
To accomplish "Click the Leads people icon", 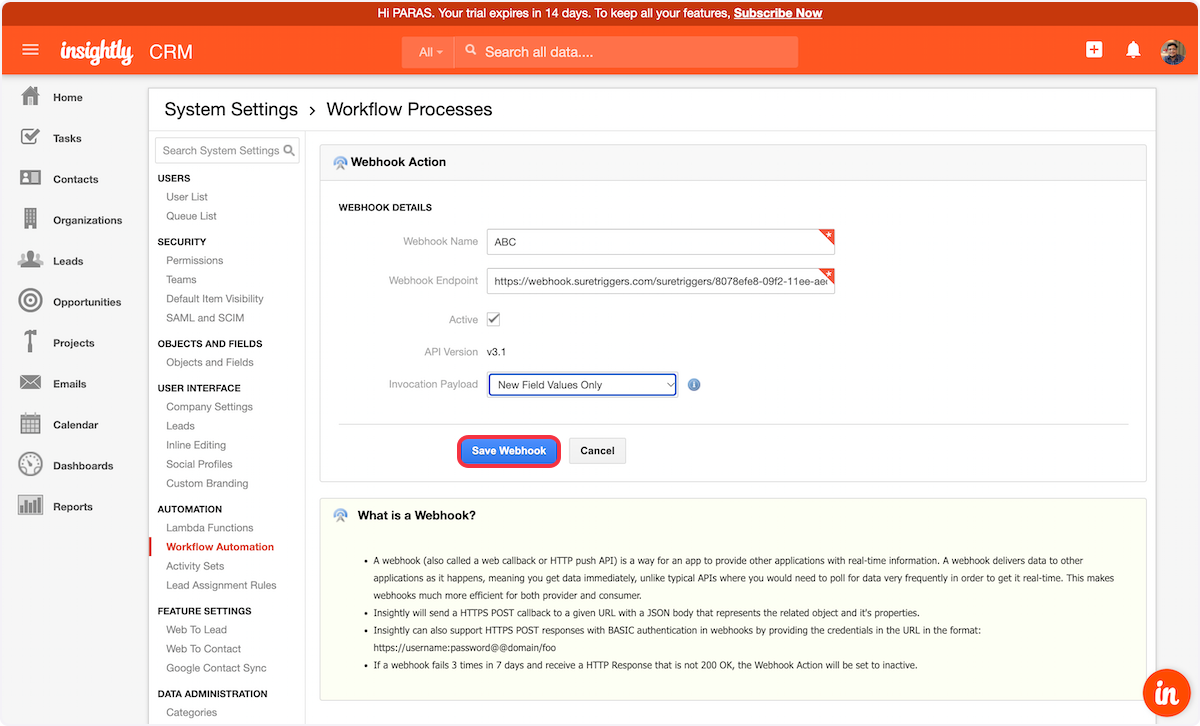I will tap(31, 260).
